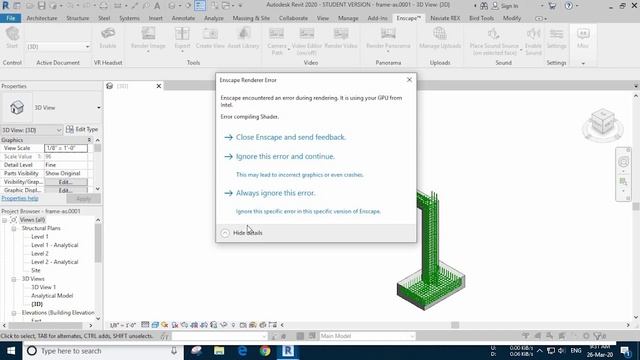Switch to the Manage ribbon tab
Image resolution: width=640 pixels, height=360 pixels.
[348, 18]
